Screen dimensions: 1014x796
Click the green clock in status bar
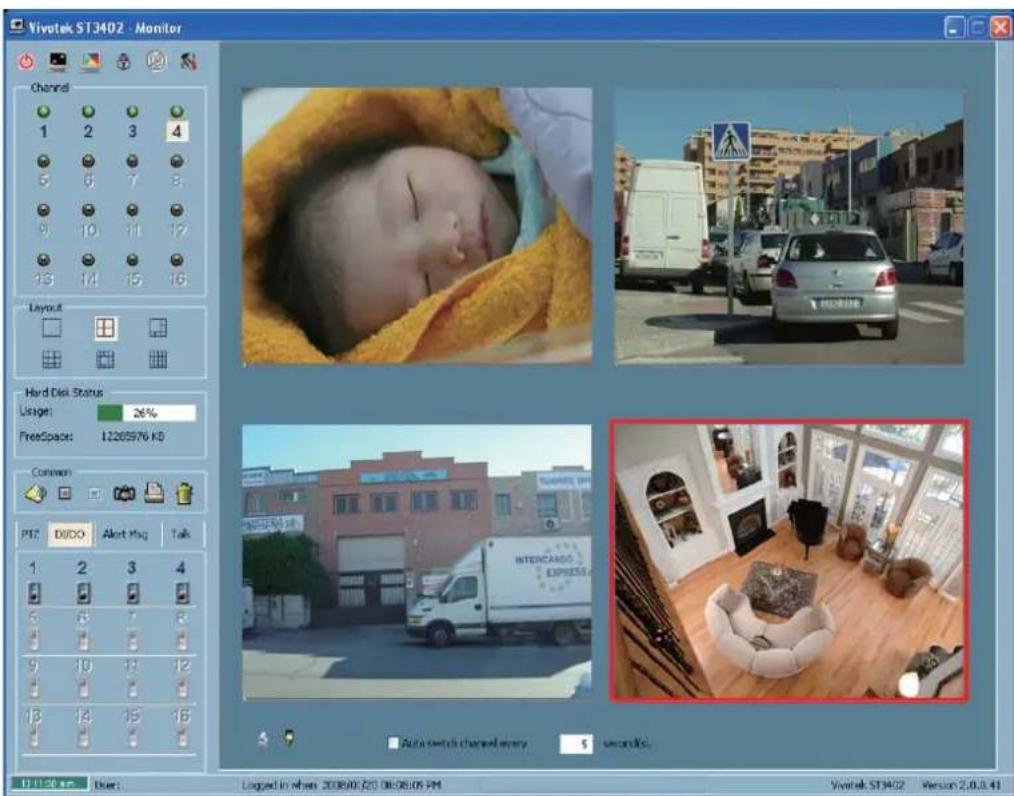click(x=50, y=784)
